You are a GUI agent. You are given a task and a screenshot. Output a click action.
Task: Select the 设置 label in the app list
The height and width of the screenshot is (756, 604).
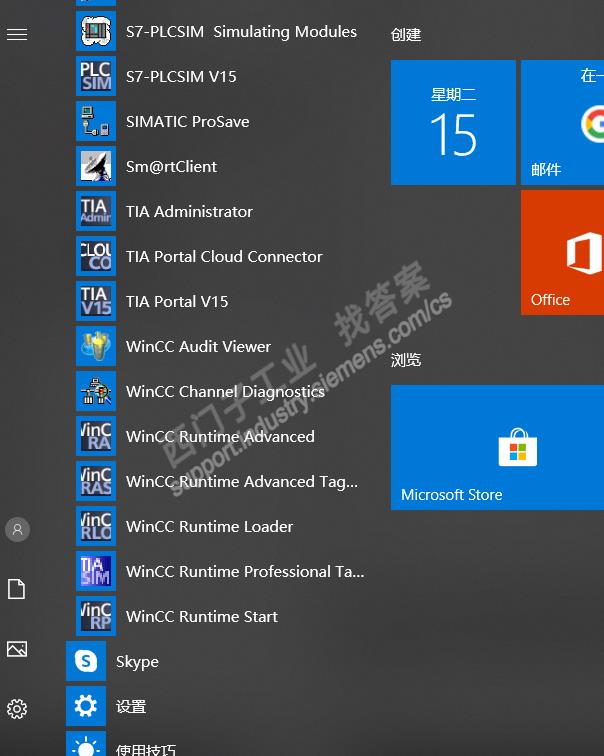(131, 707)
